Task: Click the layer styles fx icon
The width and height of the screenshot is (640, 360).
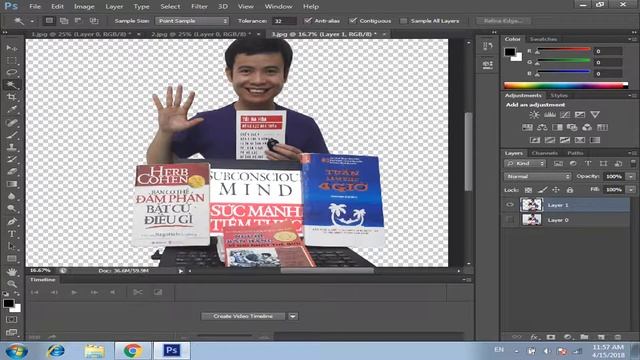Action: 534,337
